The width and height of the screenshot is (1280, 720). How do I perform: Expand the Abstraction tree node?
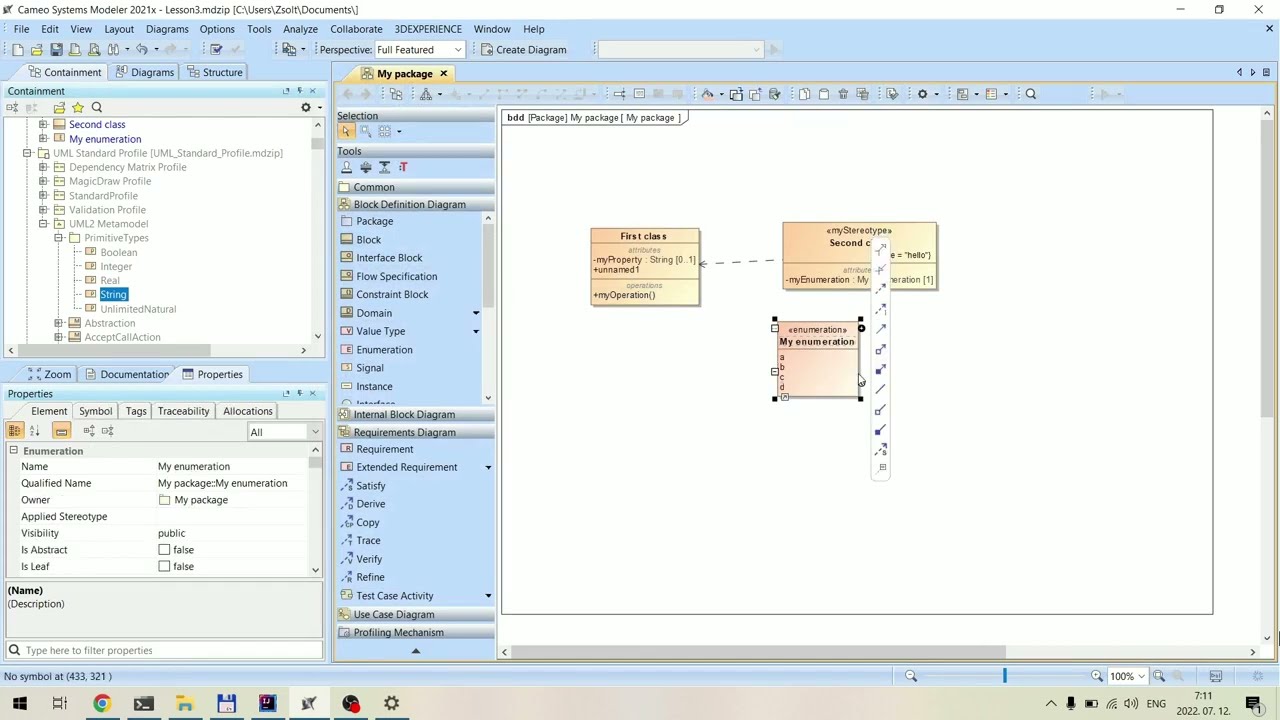59,323
